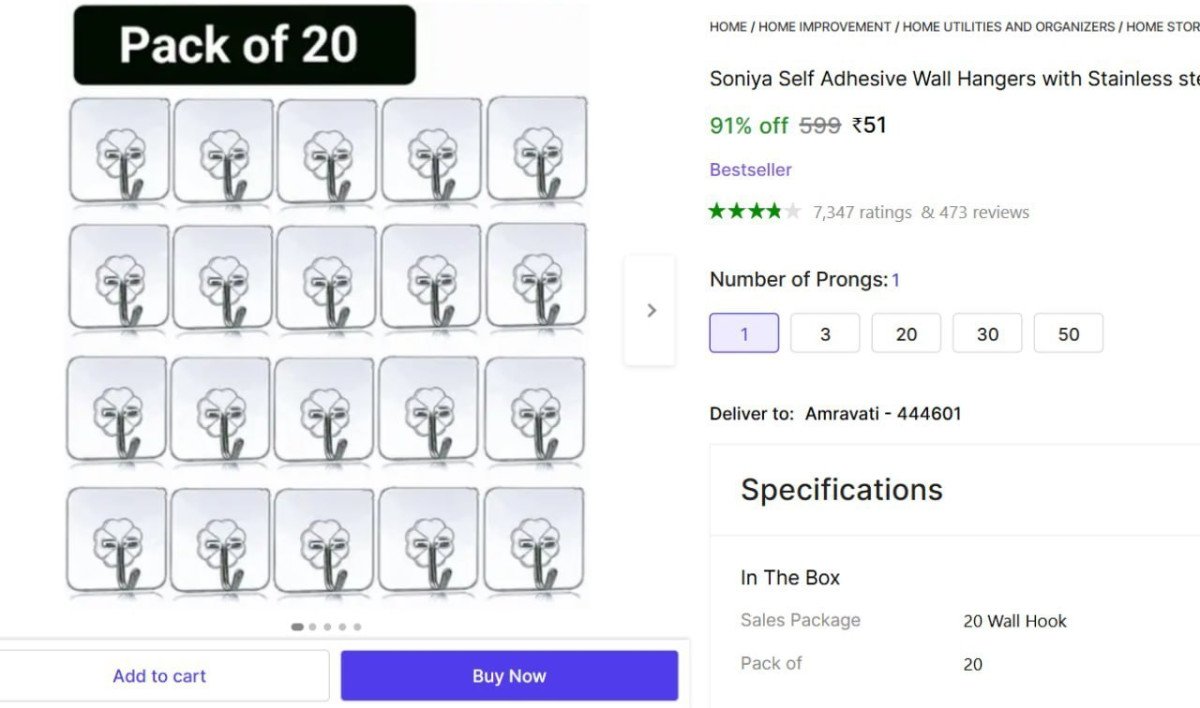Select prong option 50
Screen dimensions: 1200x708
(1068, 333)
